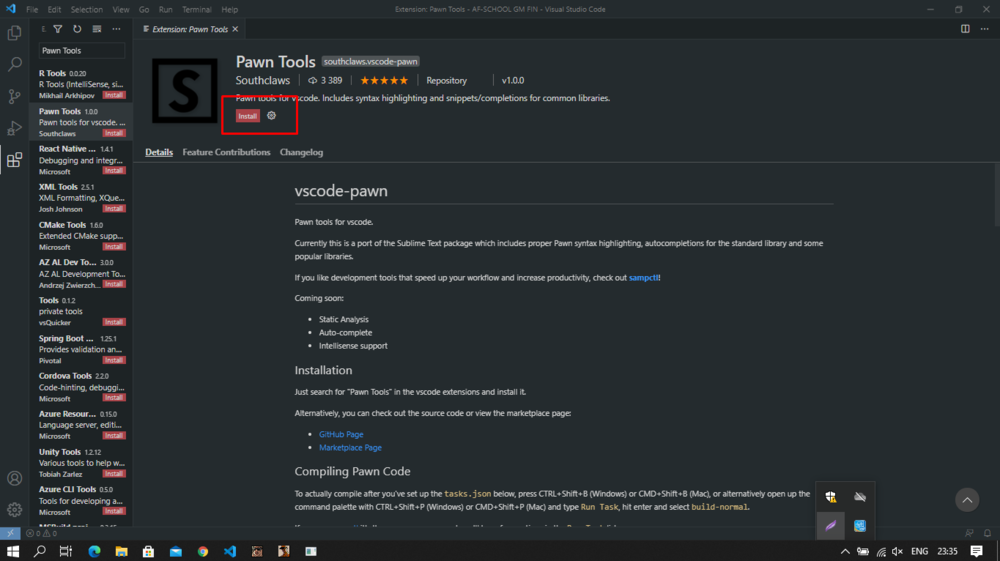Install React Native Tools extension
This screenshot has width=1000, height=561.
coord(114,171)
